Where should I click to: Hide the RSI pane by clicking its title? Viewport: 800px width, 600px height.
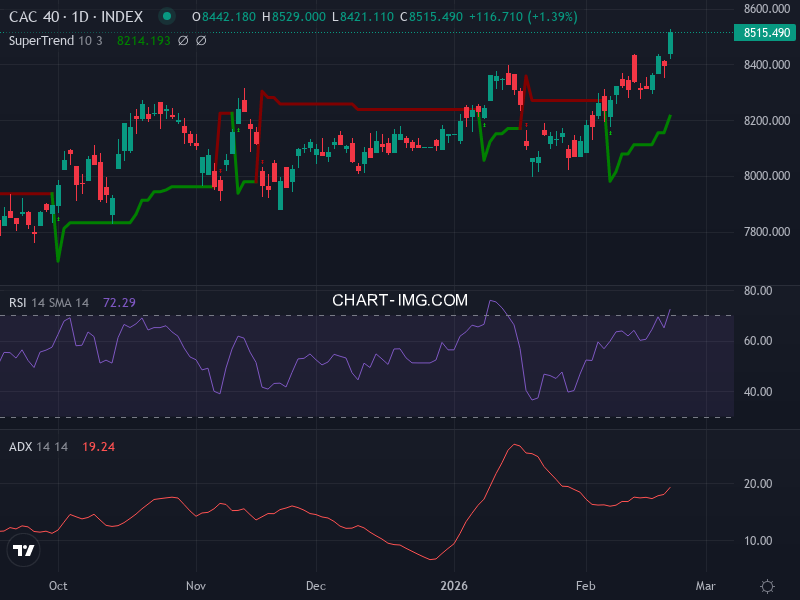tap(40, 300)
